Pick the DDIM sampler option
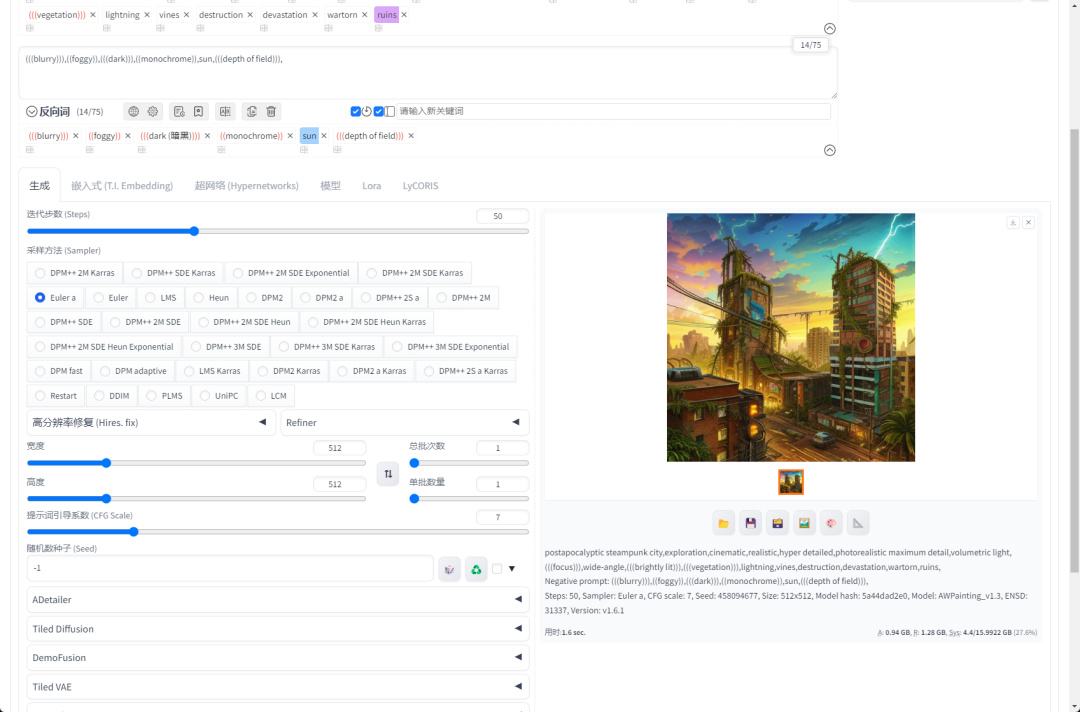The width and height of the screenshot is (1080, 712). (x=112, y=396)
